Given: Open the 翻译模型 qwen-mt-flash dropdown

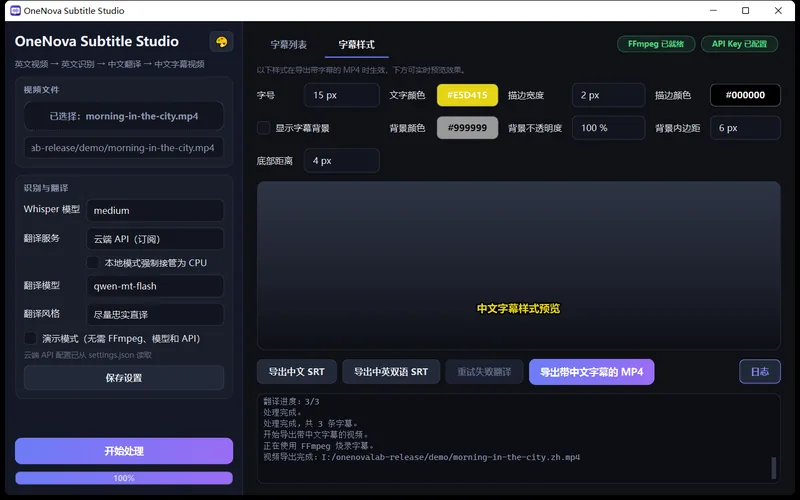Looking at the screenshot, I should tap(155, 286).
